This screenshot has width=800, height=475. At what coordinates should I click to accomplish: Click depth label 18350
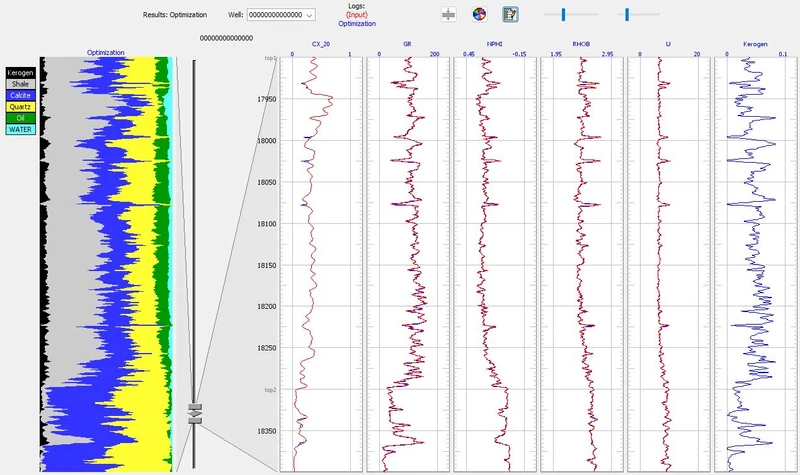pyautogui.click(x=266, y=431)
